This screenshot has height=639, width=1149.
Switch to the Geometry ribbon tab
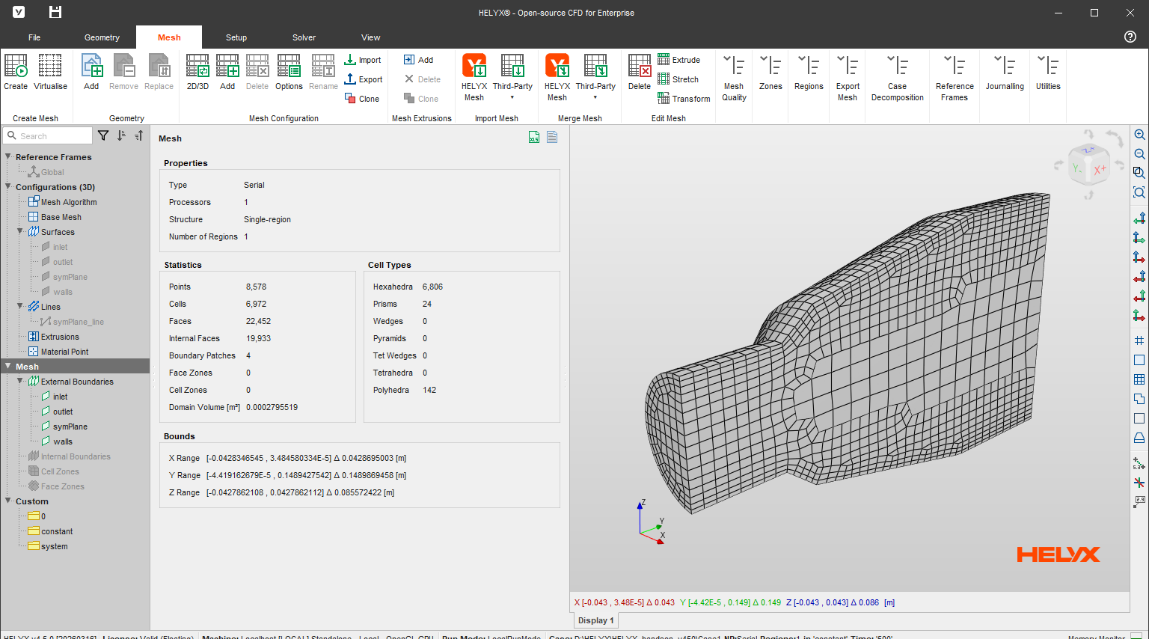tap(102, 37)
